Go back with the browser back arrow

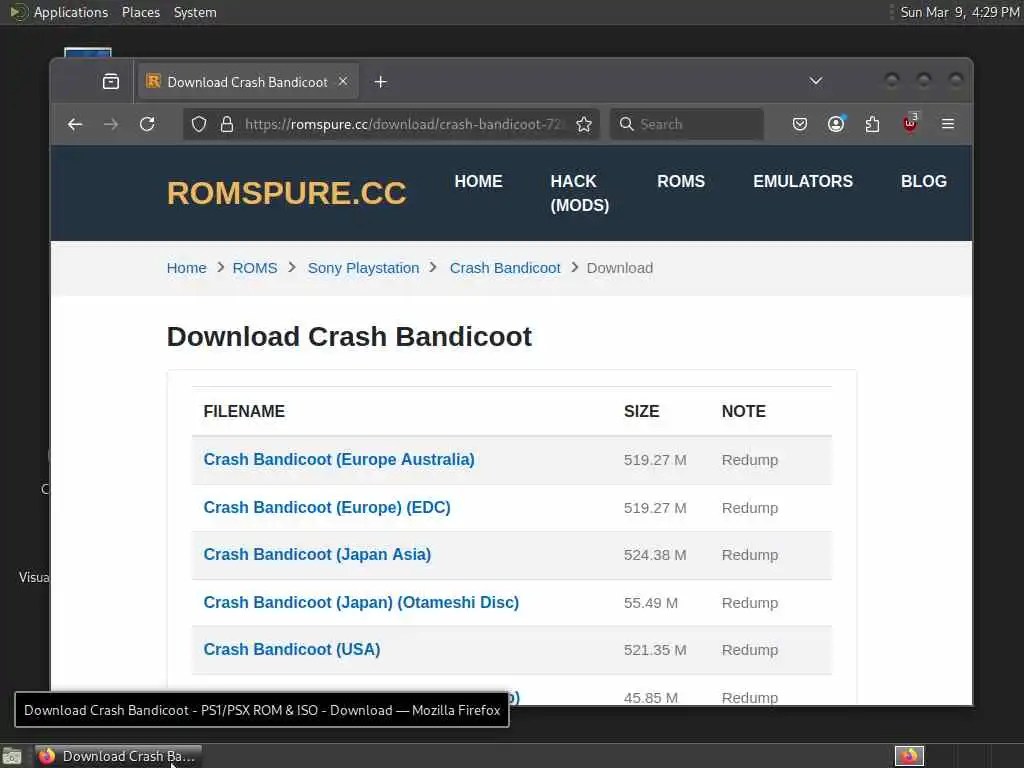click(75, 124)
